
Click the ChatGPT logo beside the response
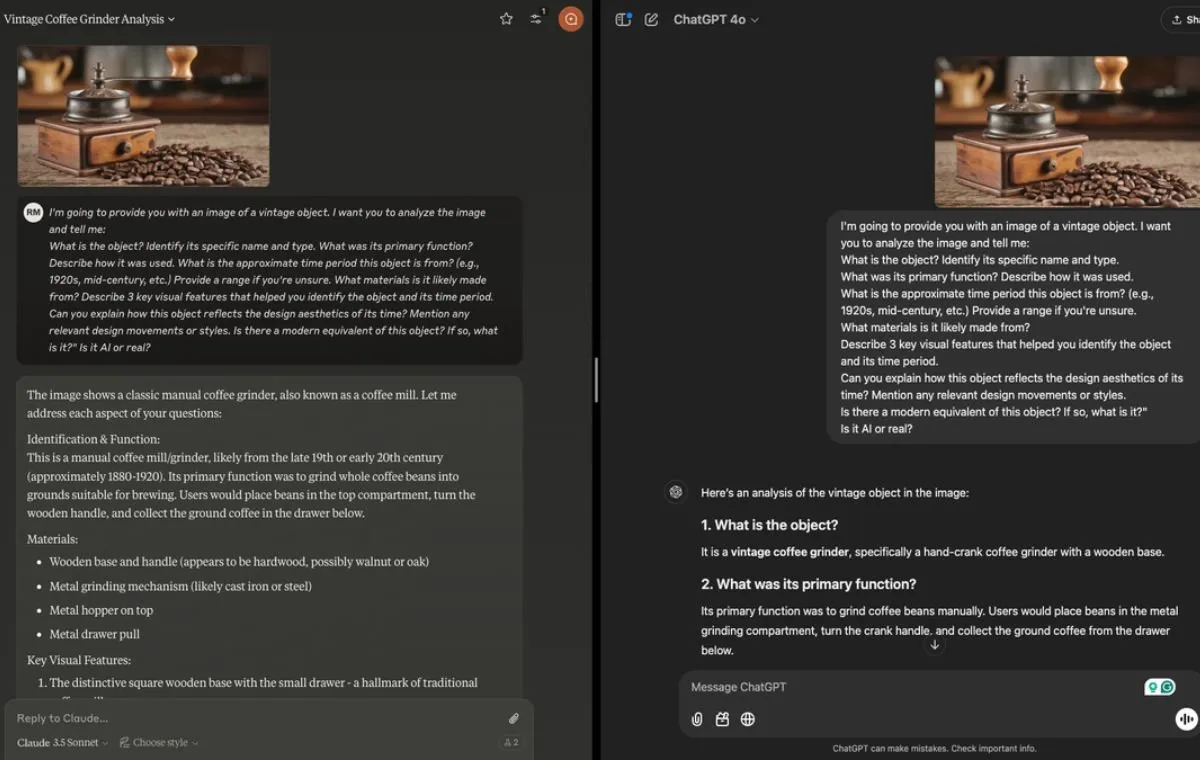[x=676, y=491]
